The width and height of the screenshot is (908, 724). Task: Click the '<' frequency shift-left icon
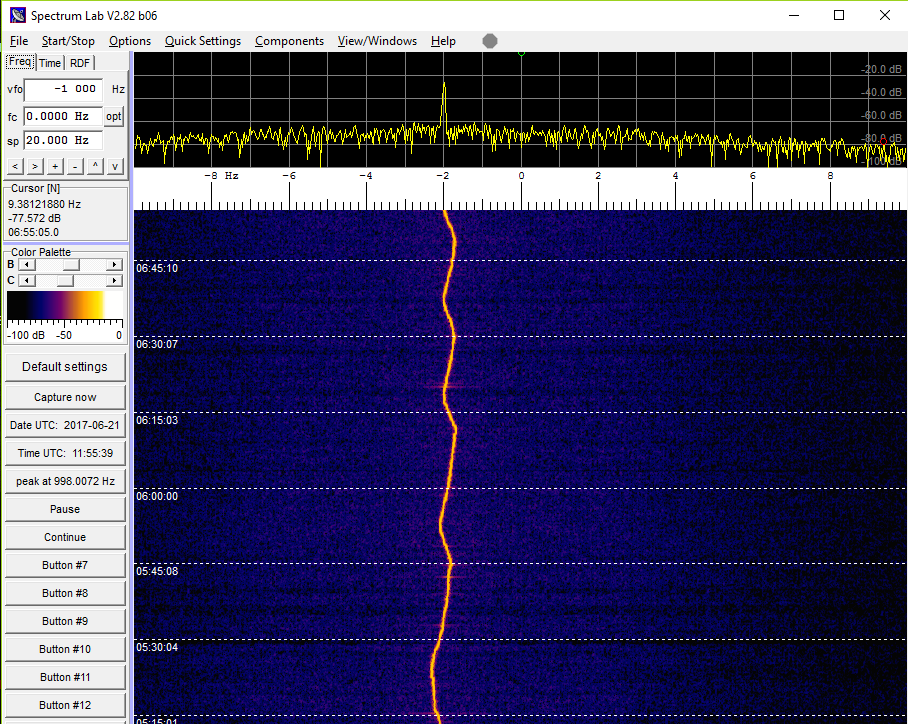pos(14,166)
